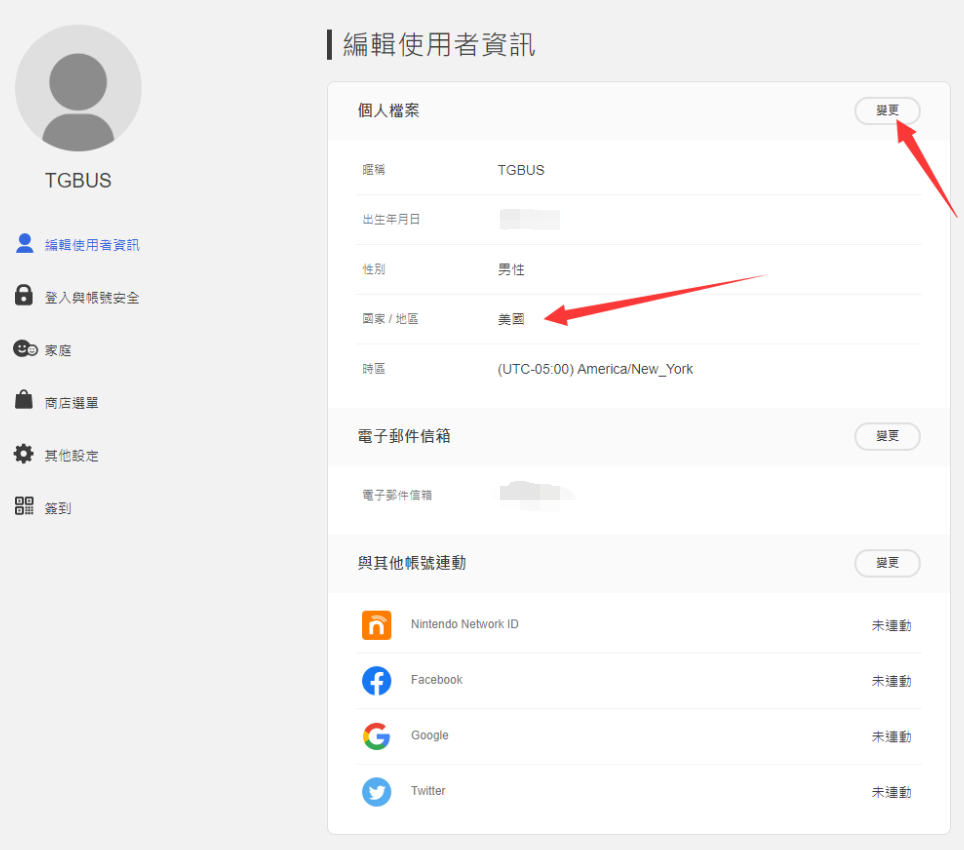964x850 pixels.
Task: Click the person icon beside 編輯使用者資訊
Action: click(25, 243)
